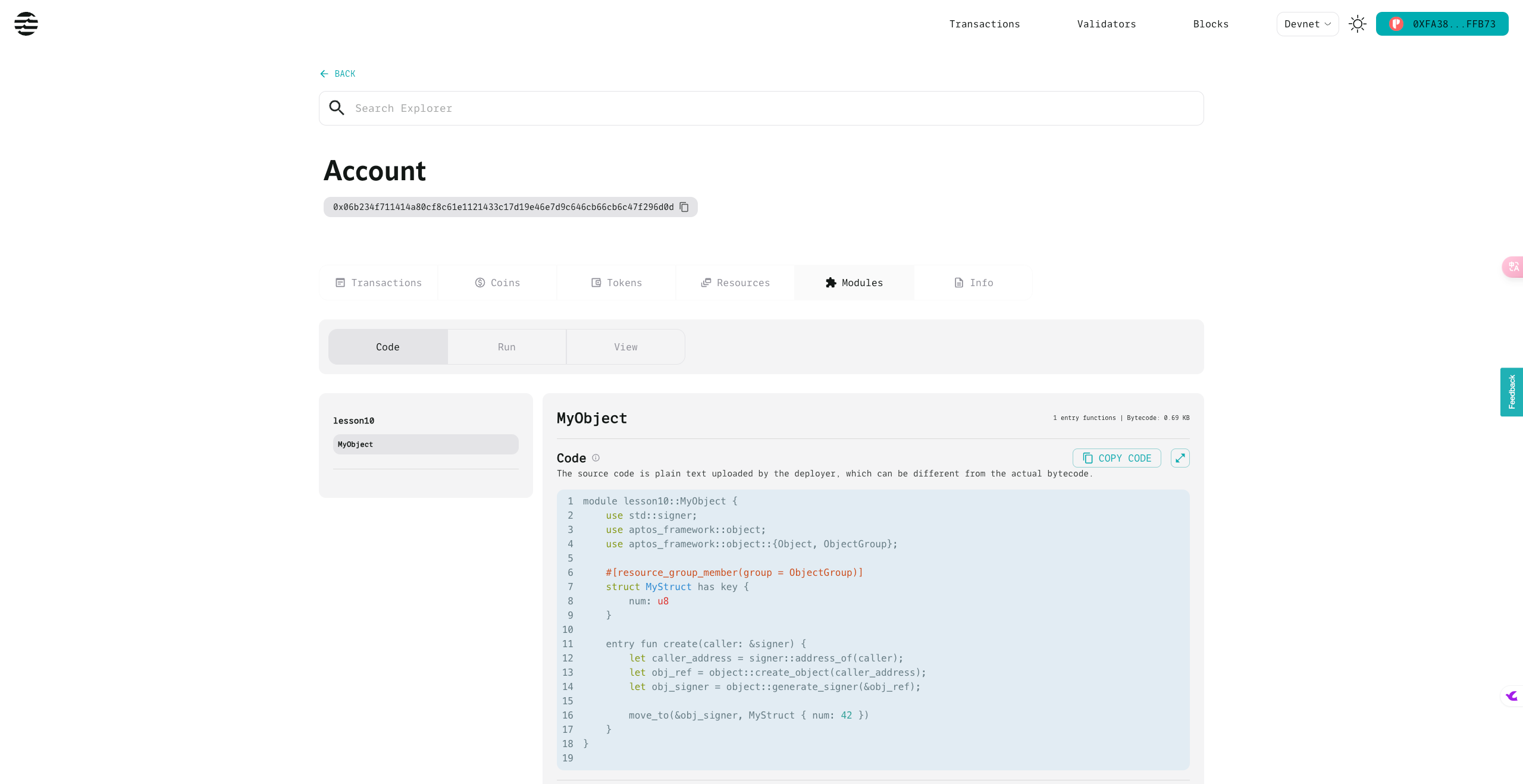This screenshot has height=784, width=1523.
Task: Select the Run sub-tab
Action: click(x=507, y=347)
